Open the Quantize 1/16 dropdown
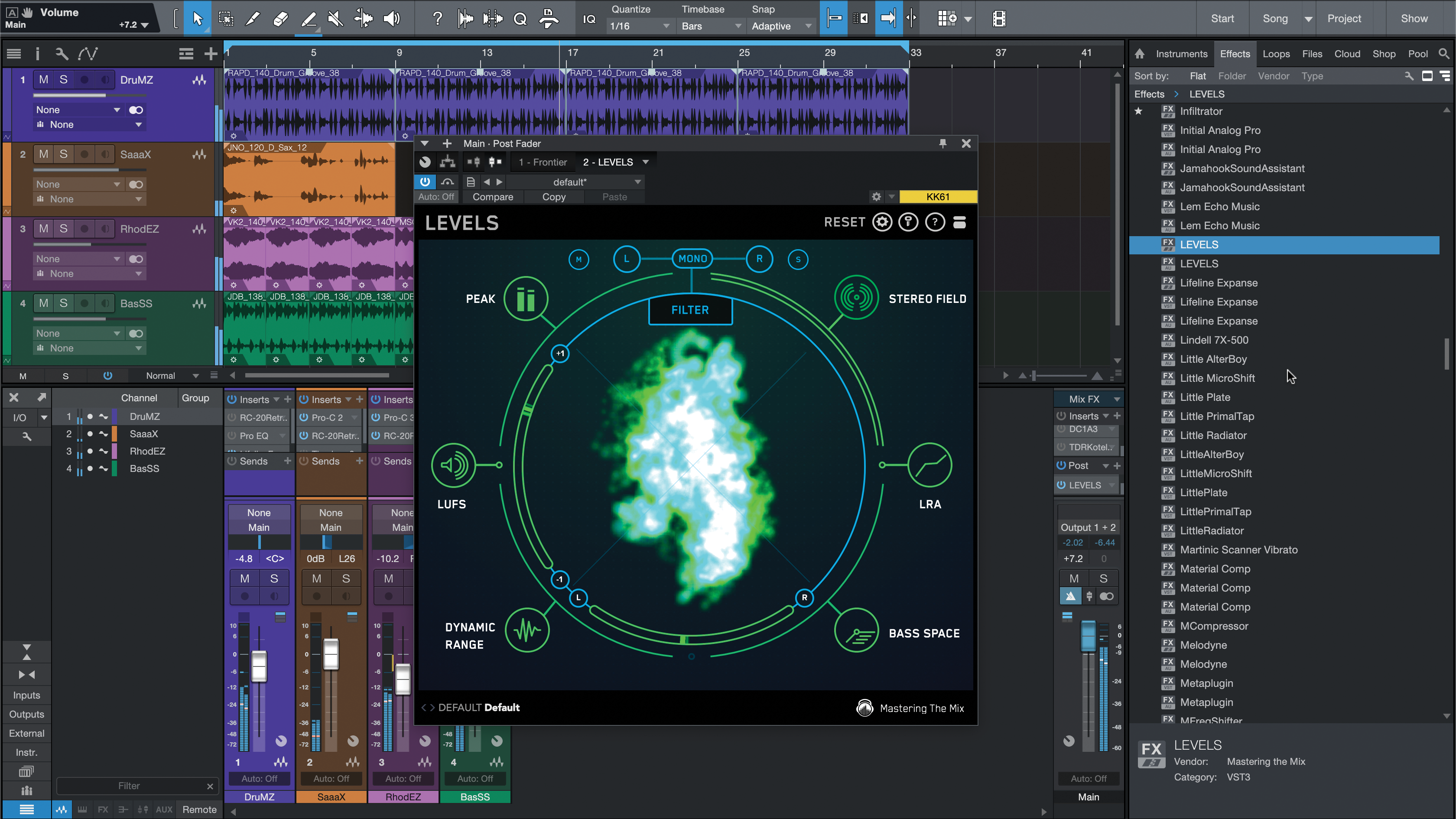This screenshot has height=819, width=1456. [x=639, y=26]
